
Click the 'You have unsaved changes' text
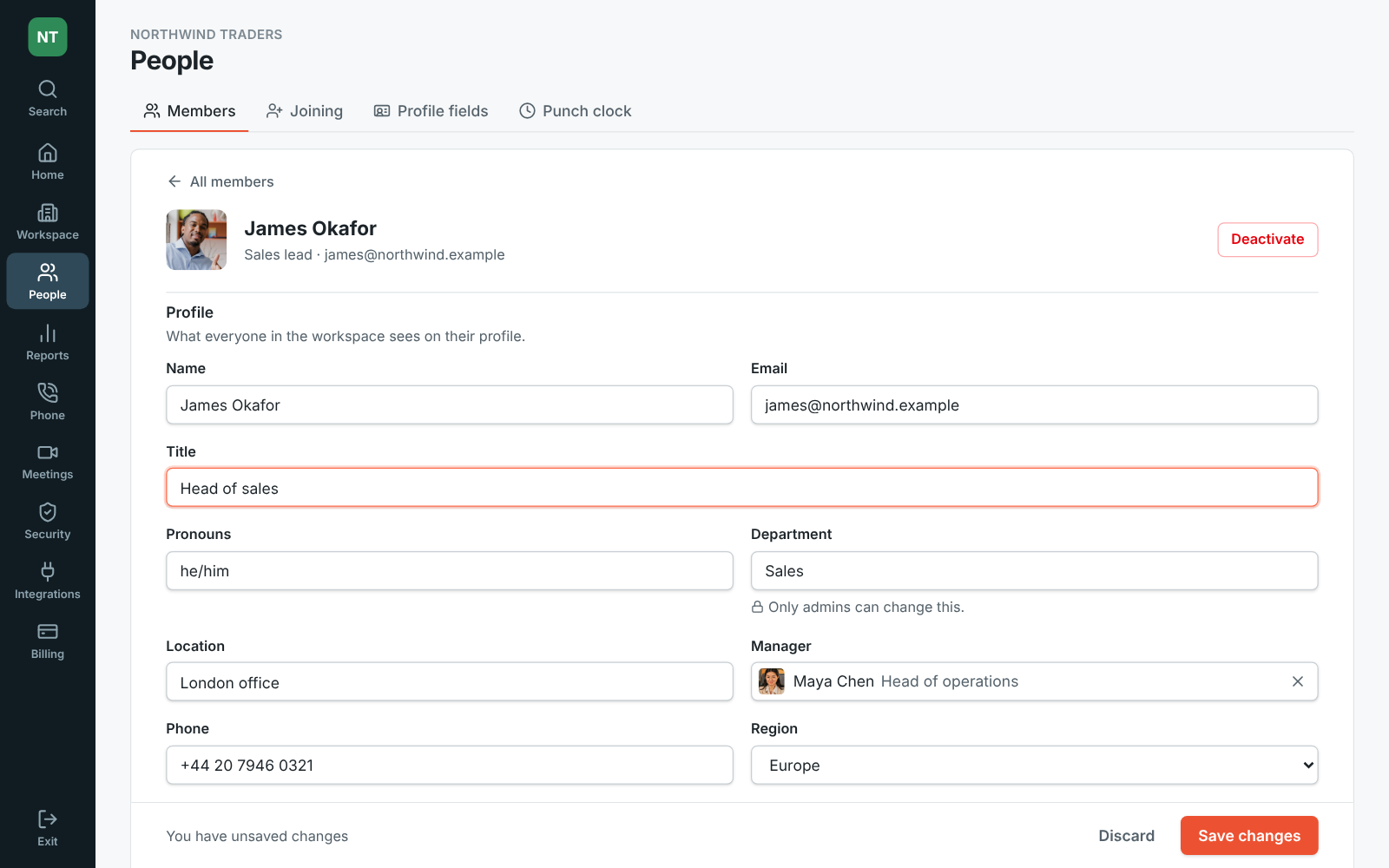pos(257,837)
